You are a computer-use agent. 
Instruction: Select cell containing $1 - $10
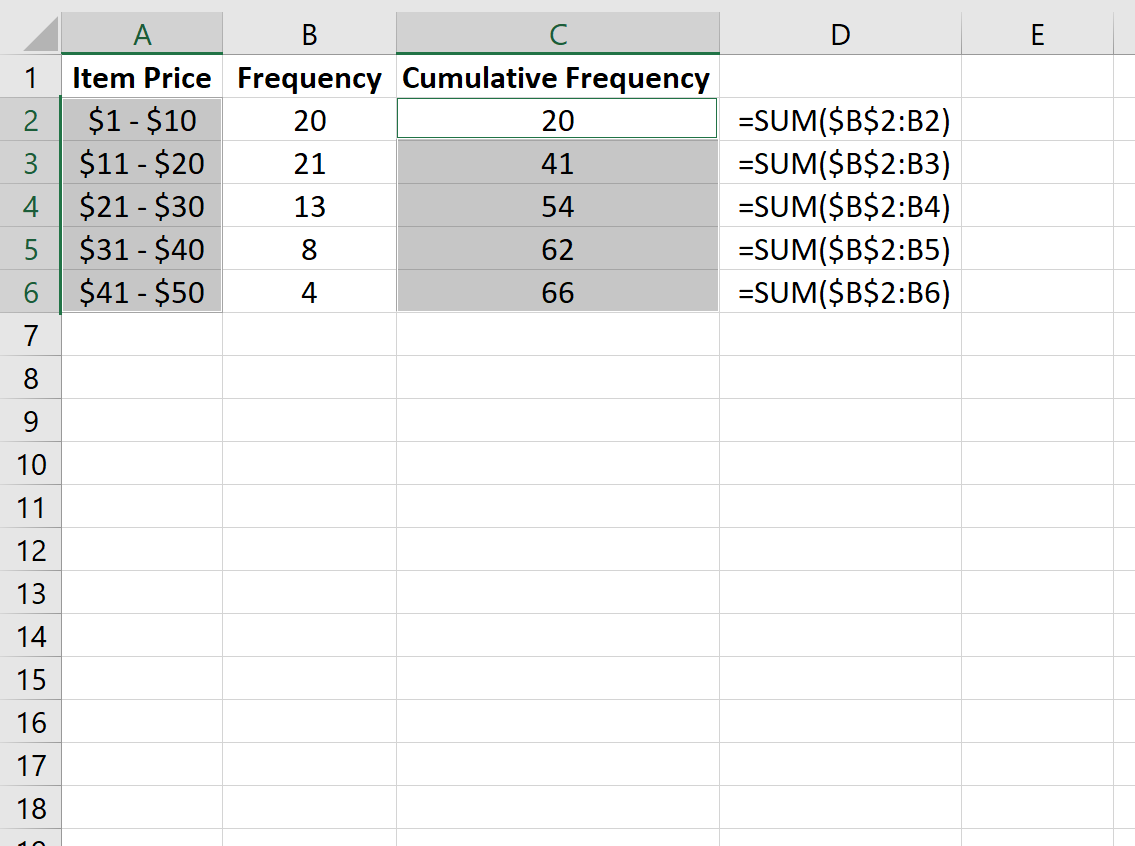pyautogui.click(x=142, y=121)
